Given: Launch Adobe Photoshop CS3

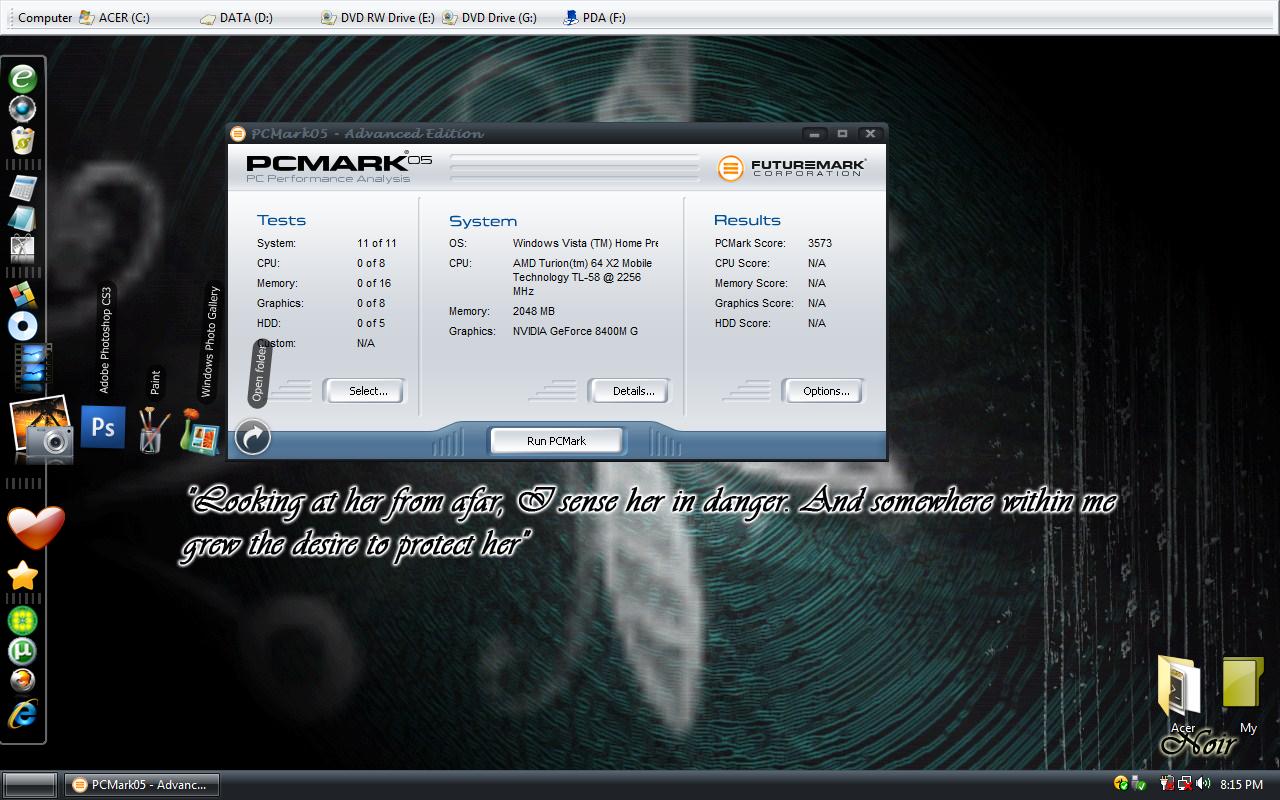Looking at the screenshot, I should (x=103, y=428).
